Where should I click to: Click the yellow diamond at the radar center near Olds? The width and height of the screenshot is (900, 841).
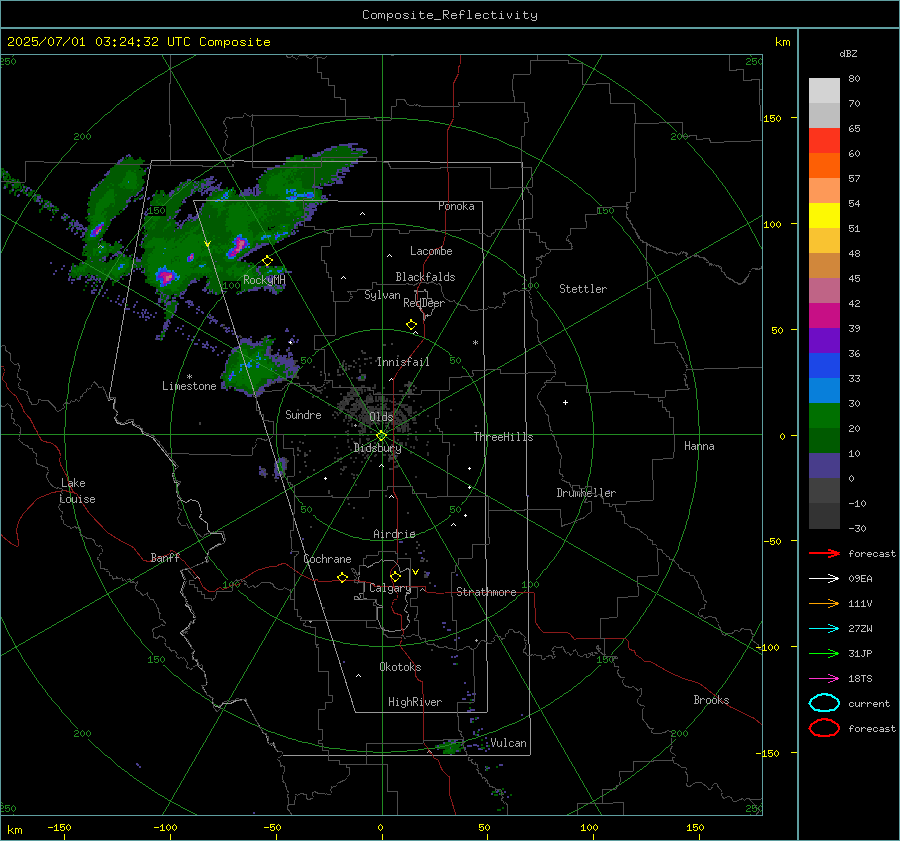pyautogui.click(x=381, y=436)
